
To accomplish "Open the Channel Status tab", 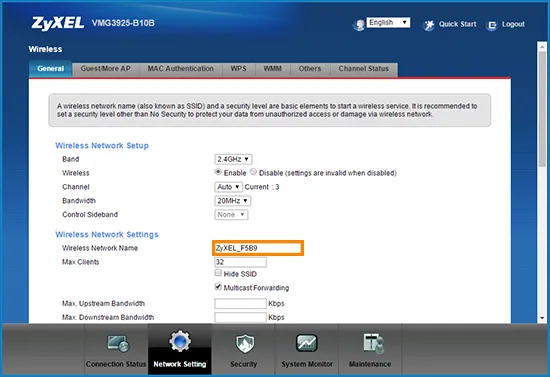I will (364, 69).
